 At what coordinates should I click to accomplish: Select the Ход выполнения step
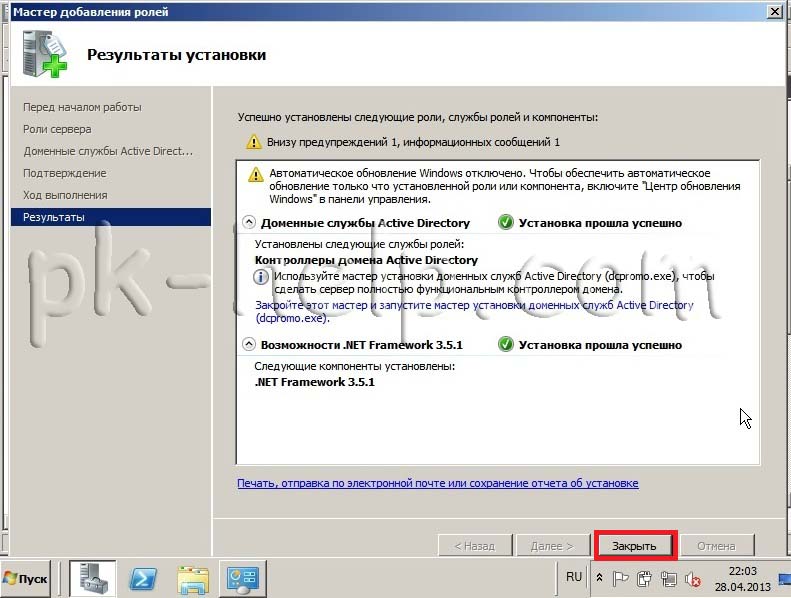(x=65, y=195)
